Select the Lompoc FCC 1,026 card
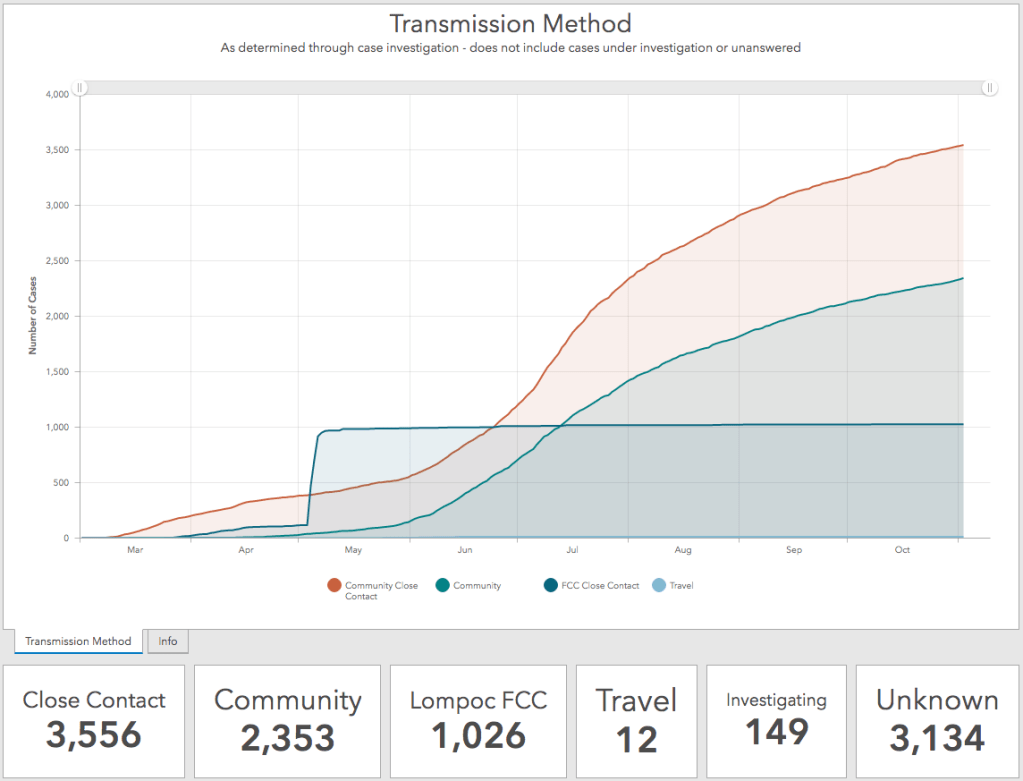 tap(478, 721)
